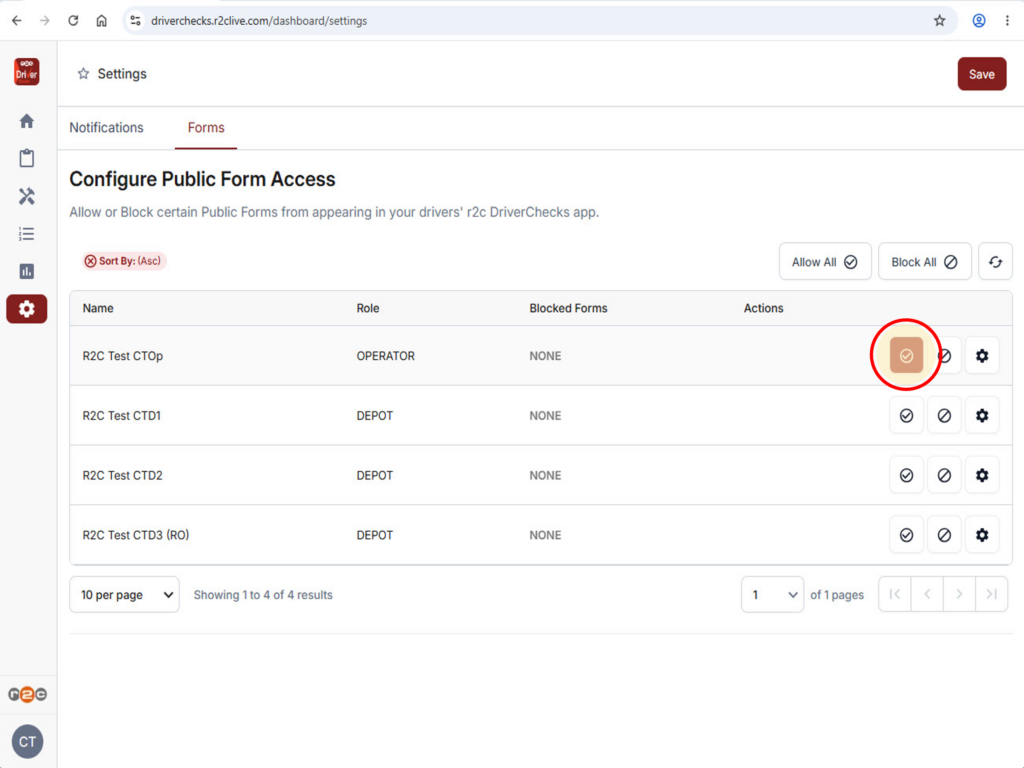Click the Allow All button
Screen dimensions: 1024x768
point(825,262)
